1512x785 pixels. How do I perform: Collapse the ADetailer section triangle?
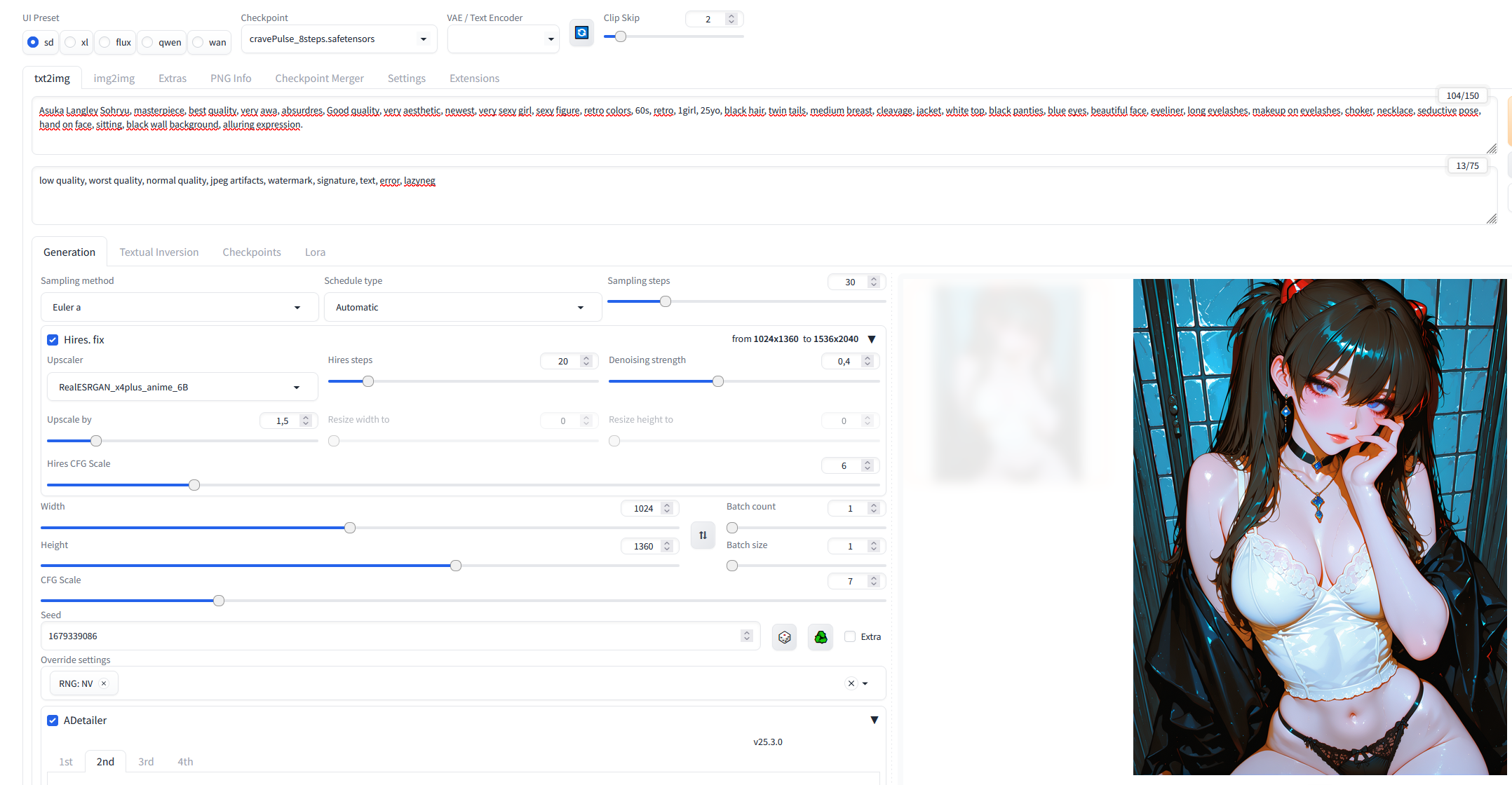(874, 721)
